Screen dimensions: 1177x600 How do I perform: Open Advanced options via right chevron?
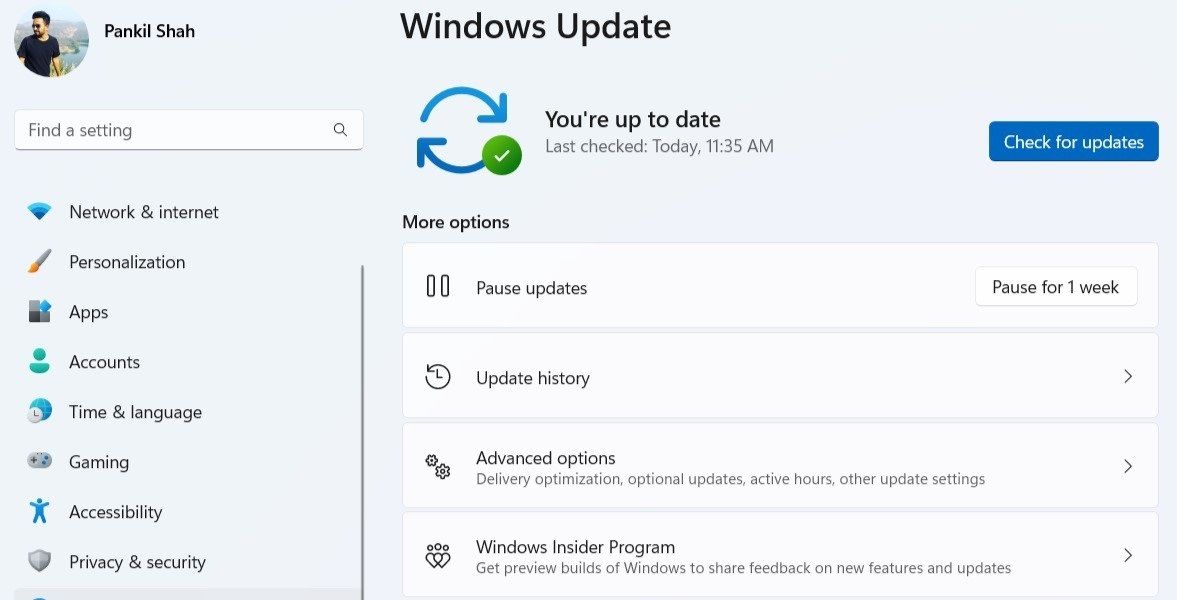(x=1128, y=466)
